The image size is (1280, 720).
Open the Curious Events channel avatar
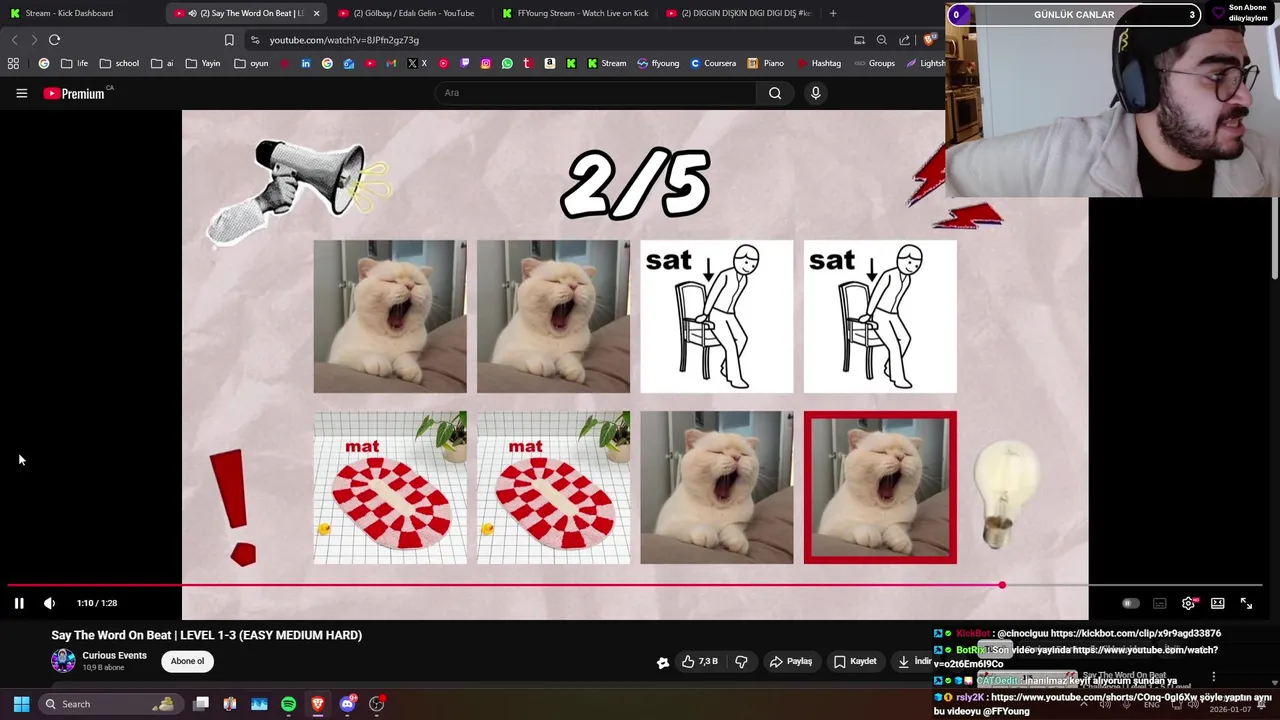63,661
